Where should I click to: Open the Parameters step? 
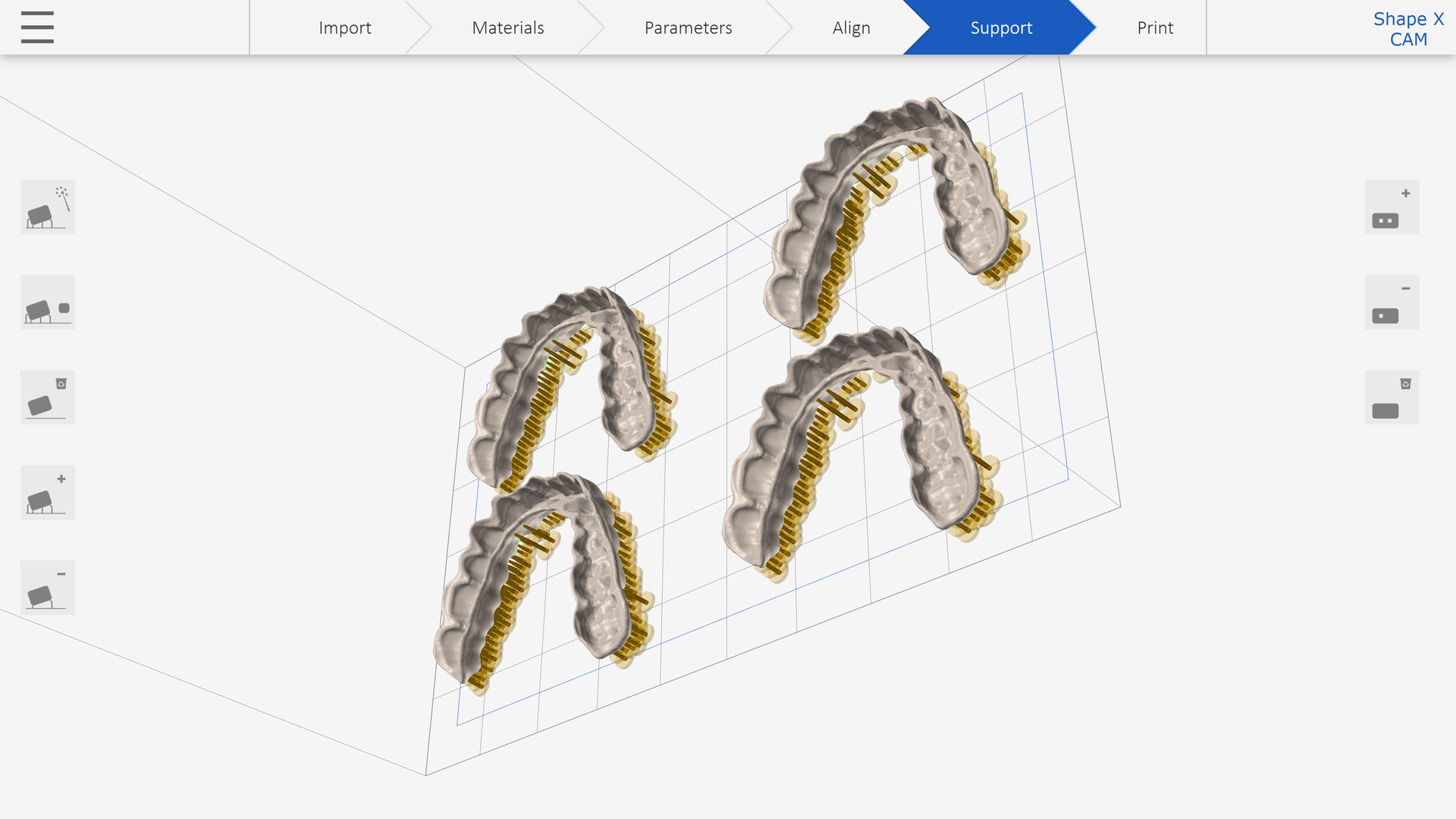pyautogui.click(x=688, y=27)
